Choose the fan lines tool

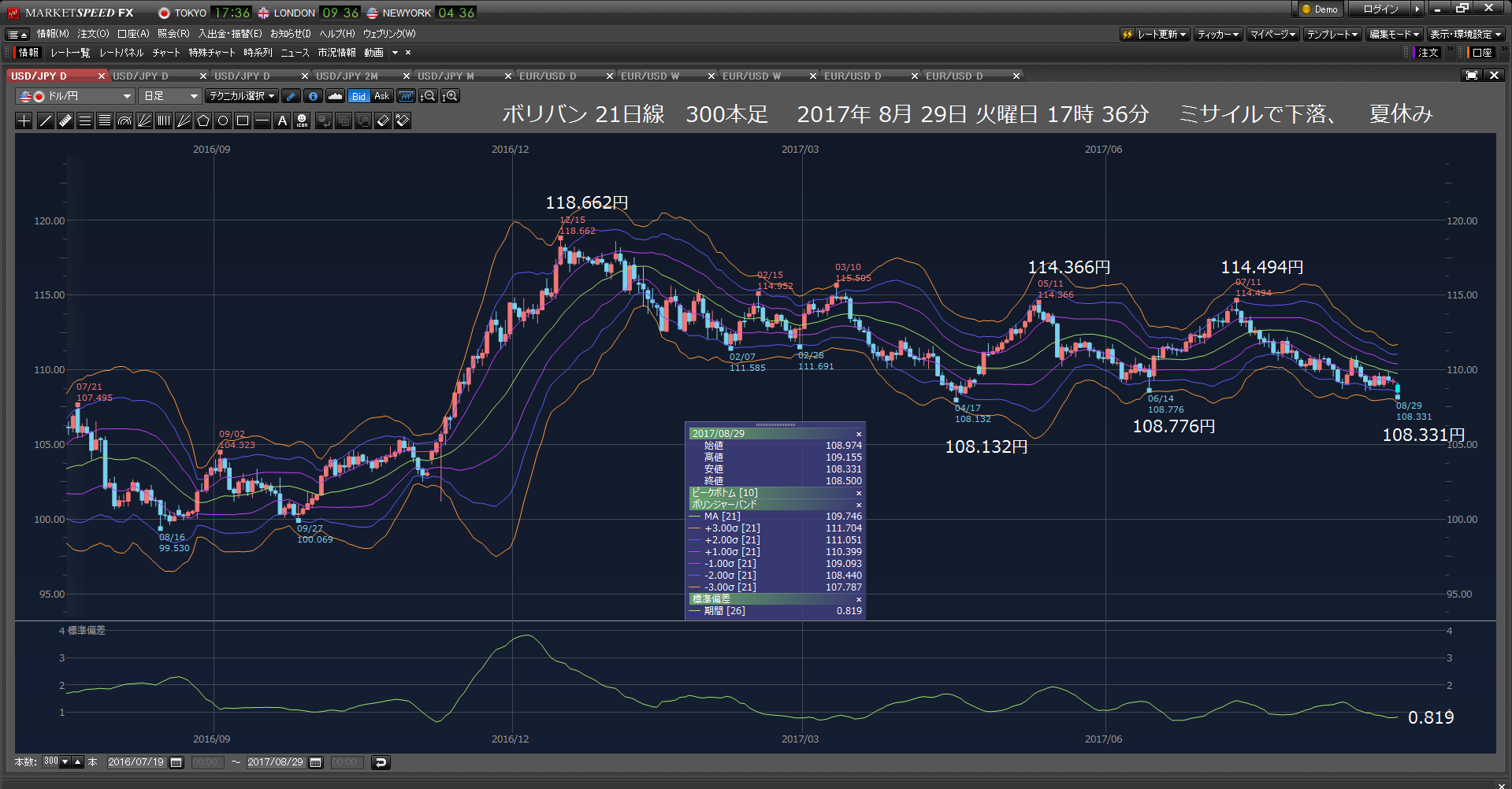tap(144, 120)
